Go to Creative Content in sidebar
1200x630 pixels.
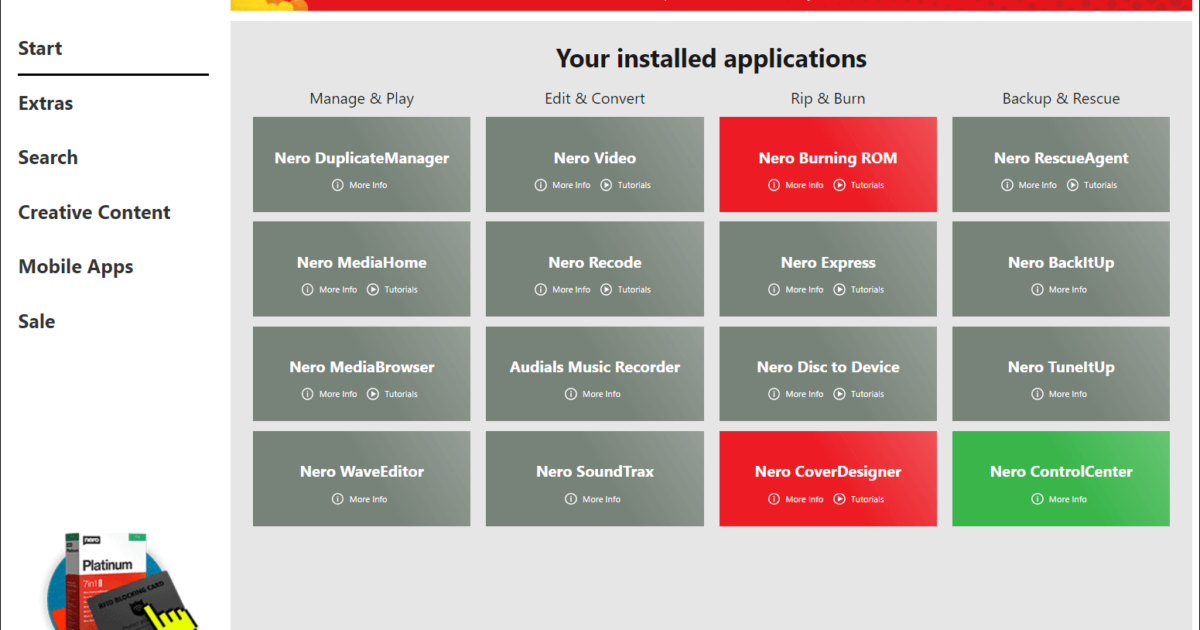point(94,212)
